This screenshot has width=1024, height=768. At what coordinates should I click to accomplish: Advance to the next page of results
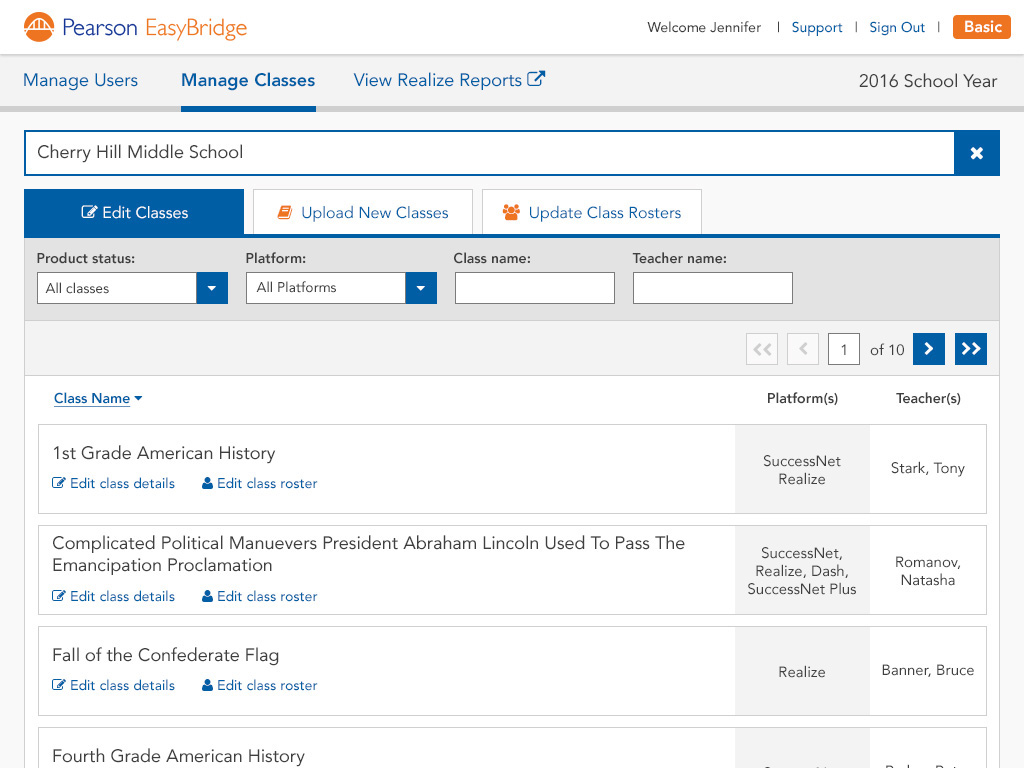point(928,349)
